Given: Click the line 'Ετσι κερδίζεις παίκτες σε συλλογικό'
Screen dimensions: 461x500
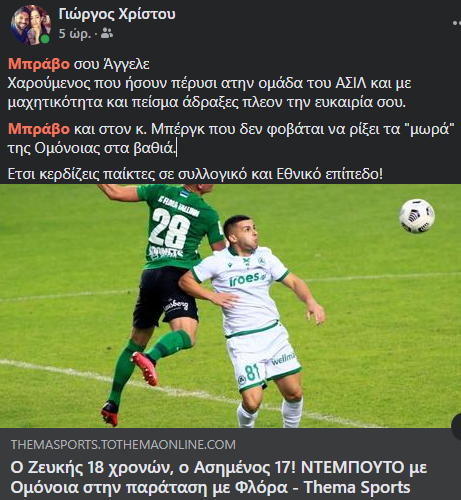Looking at the screenshot, I should [x=195, y=174].
